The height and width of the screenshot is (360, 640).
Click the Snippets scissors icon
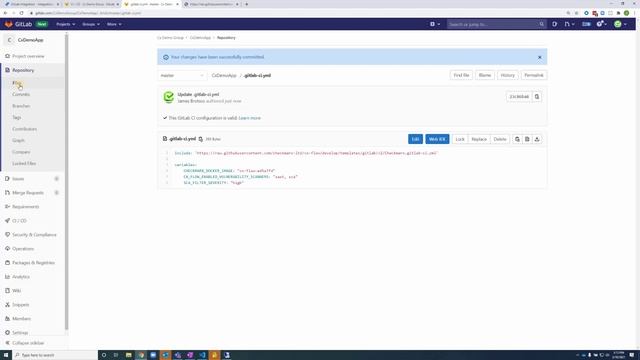(x=7, y=304)
